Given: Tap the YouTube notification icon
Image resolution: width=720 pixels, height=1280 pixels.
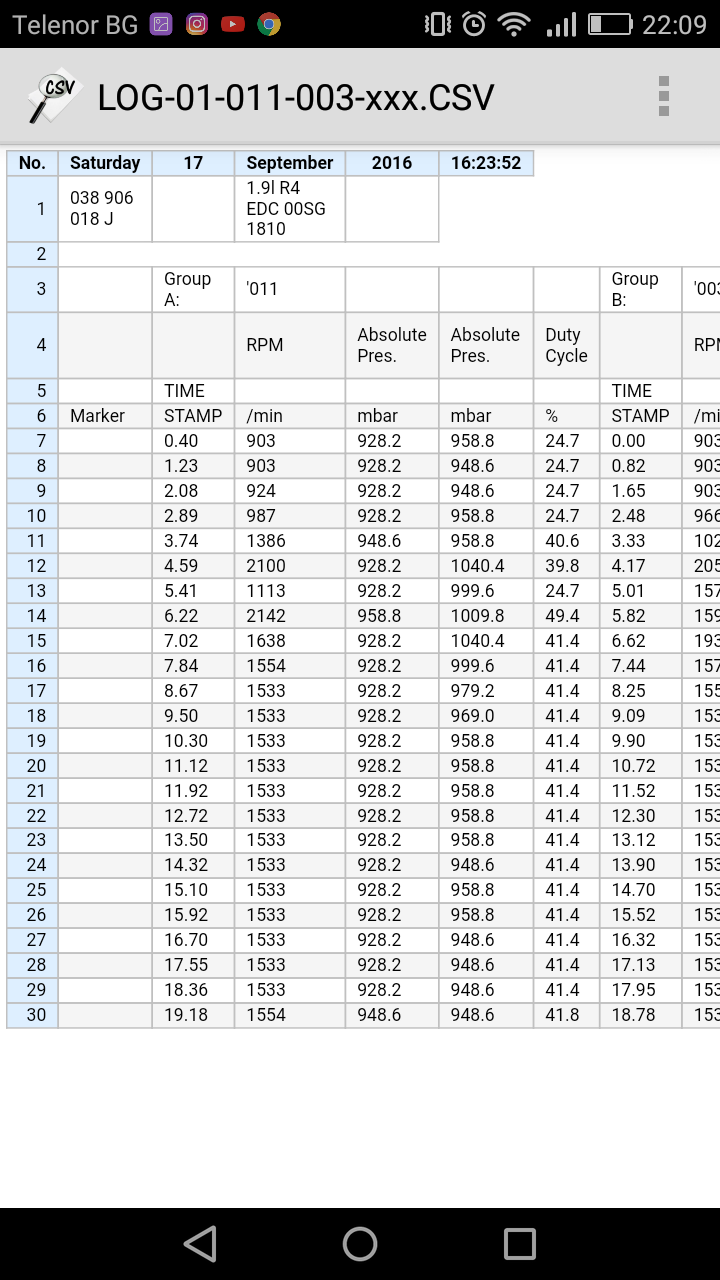Looking at the screenshot, I should pyautogui.click(x=233, y=24).
